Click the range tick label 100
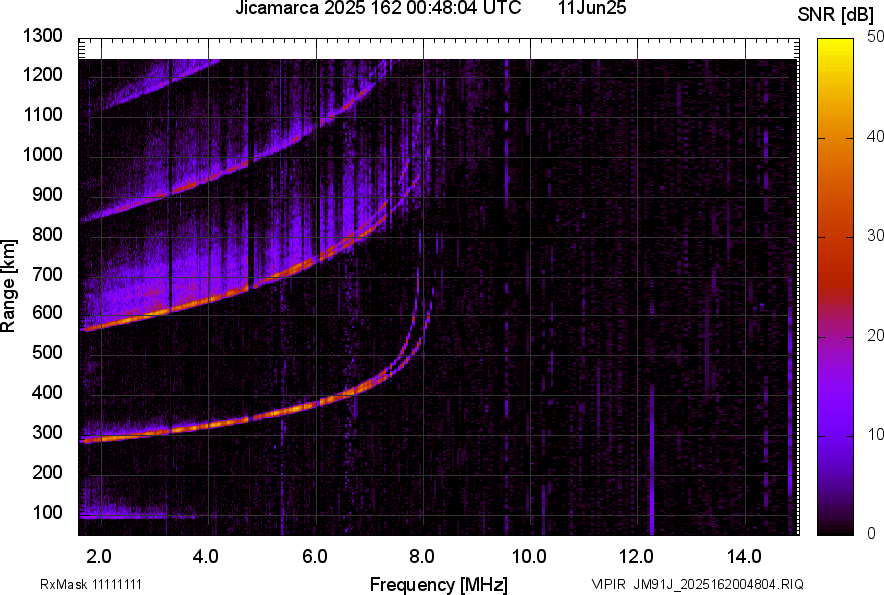Screen dimensions: 884x595 point(47,512)
